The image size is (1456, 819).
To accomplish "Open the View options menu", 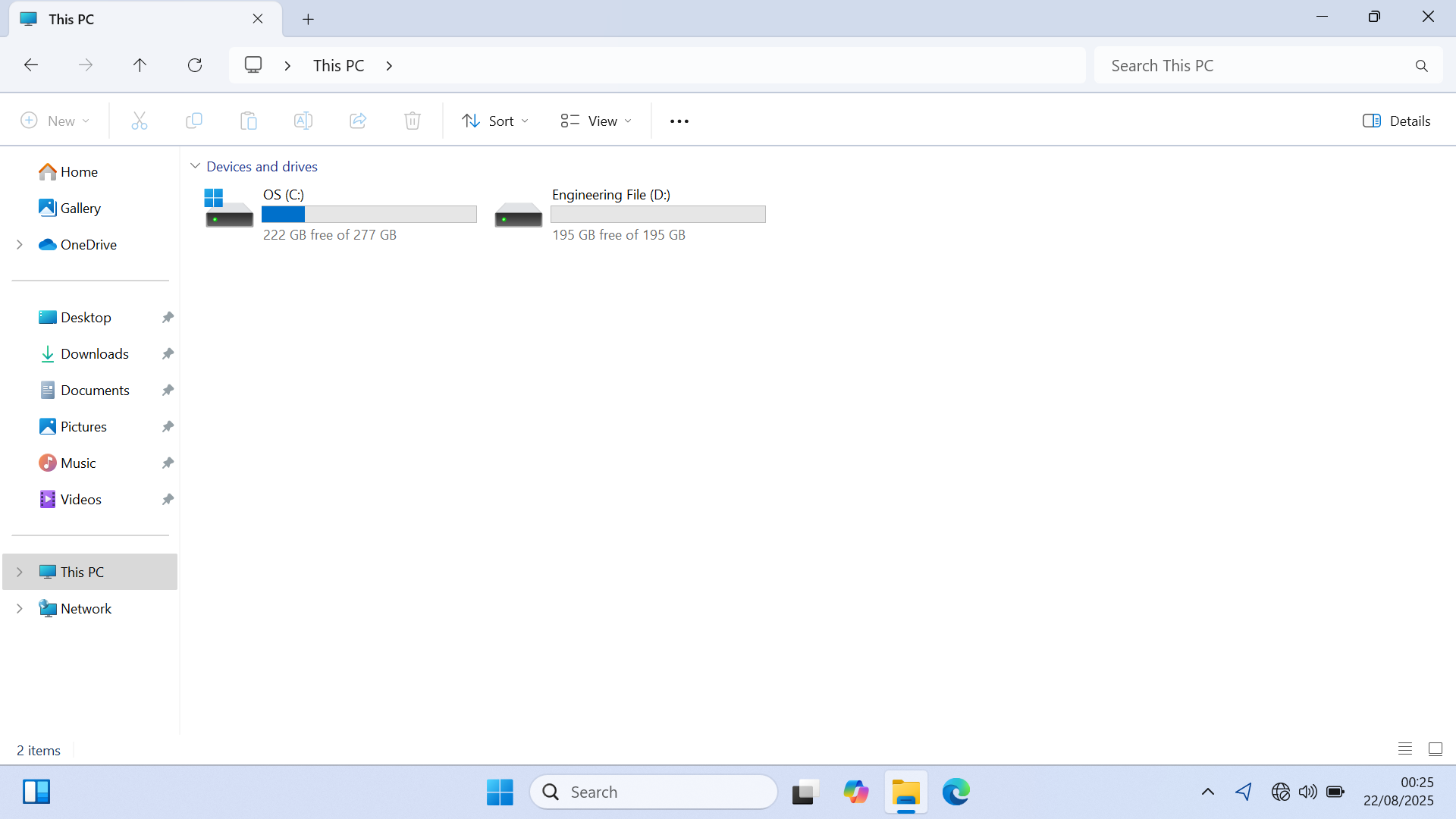I will click(x=596, y=121).
